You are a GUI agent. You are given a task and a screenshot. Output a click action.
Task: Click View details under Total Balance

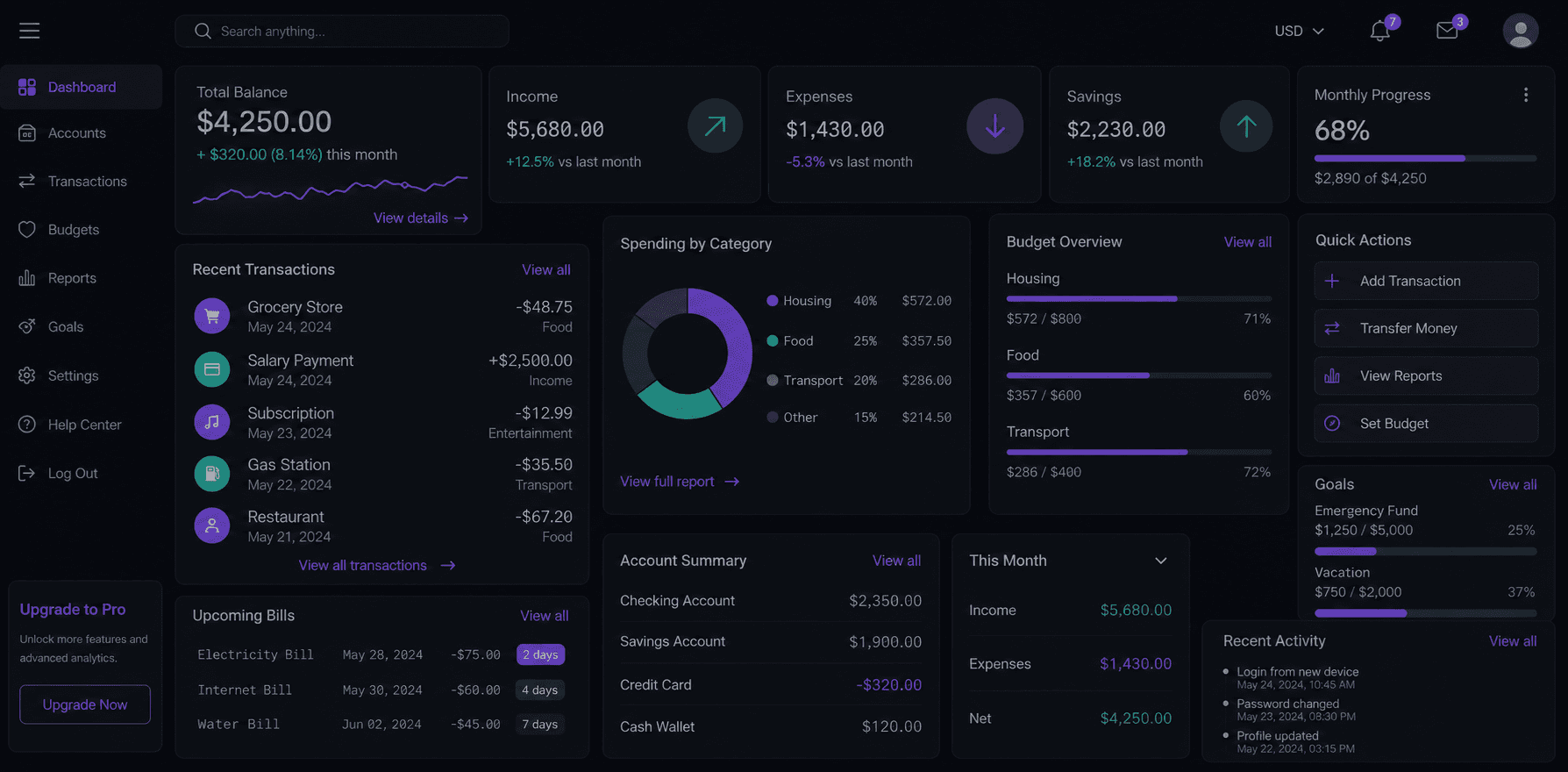[x=421, y=218]
